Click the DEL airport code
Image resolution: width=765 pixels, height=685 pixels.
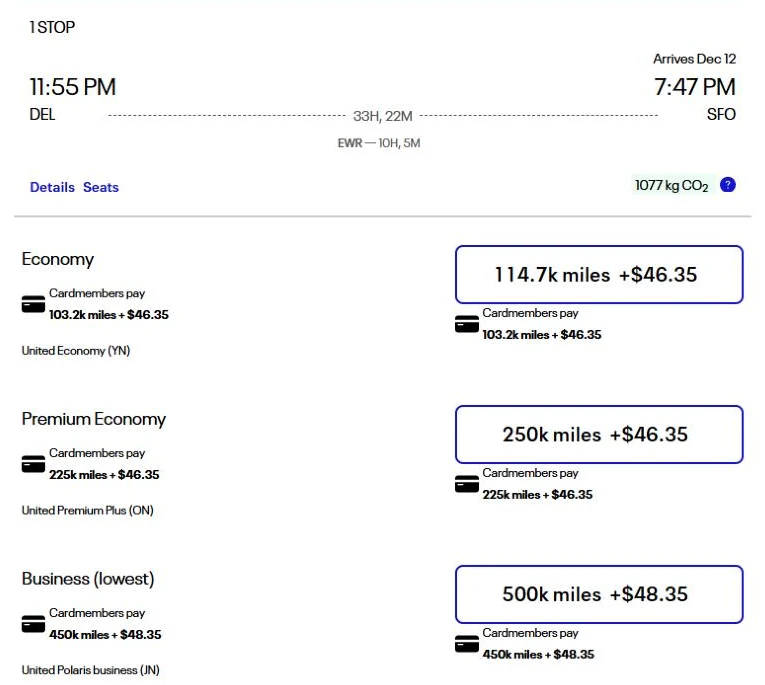point(42,114)
